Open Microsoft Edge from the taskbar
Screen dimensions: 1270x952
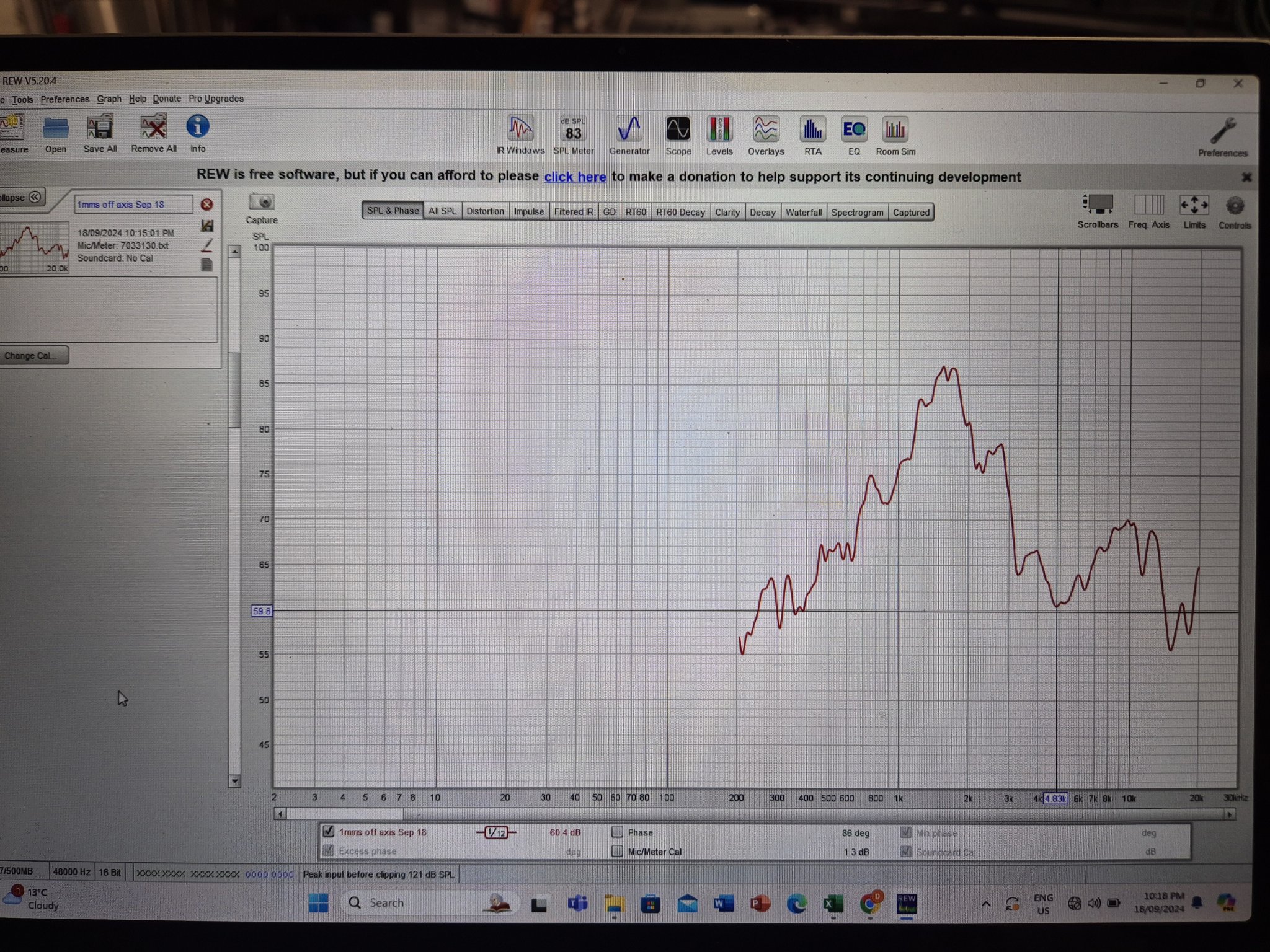(x=797, y=904)
